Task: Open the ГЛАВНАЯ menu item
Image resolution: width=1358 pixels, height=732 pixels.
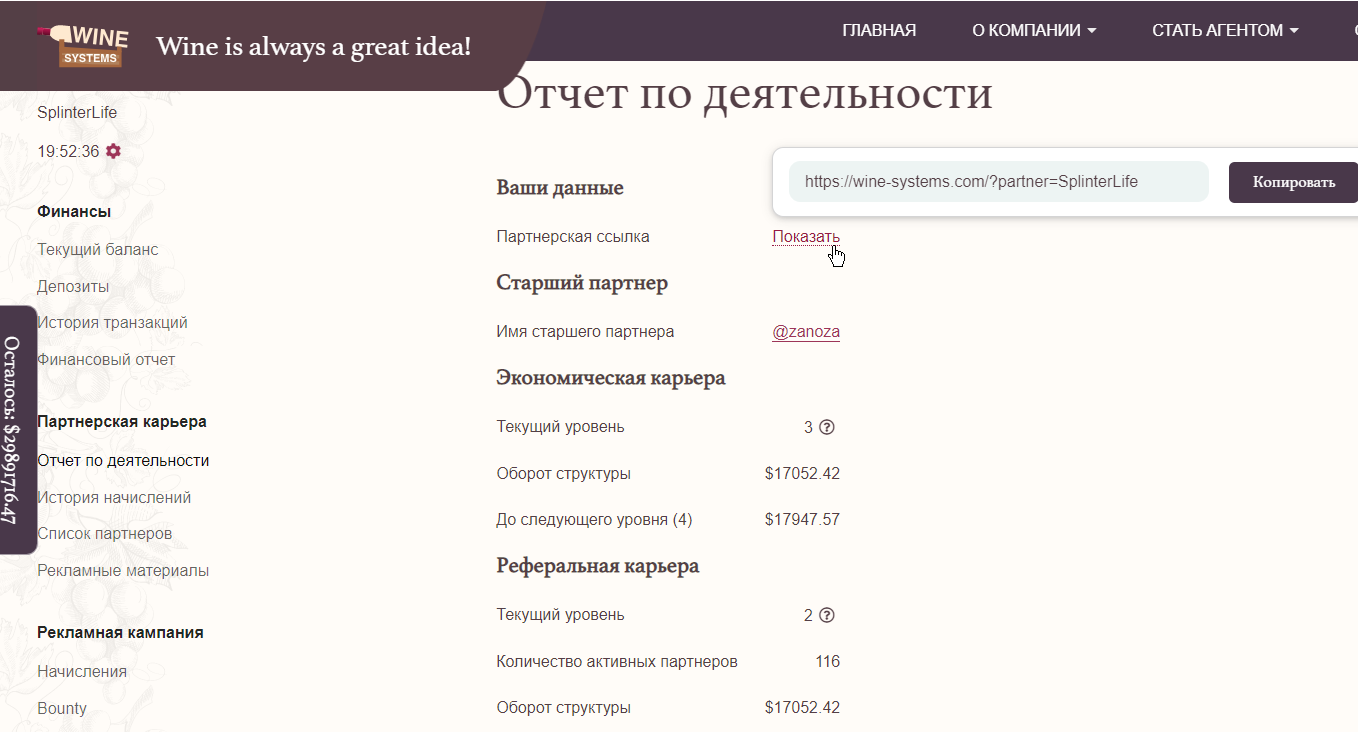Action: (879, 30)
